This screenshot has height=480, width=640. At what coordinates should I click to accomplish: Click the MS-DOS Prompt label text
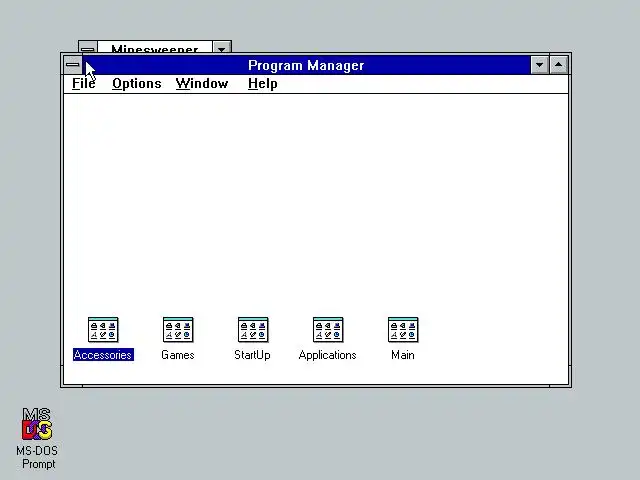click(37, 457)
